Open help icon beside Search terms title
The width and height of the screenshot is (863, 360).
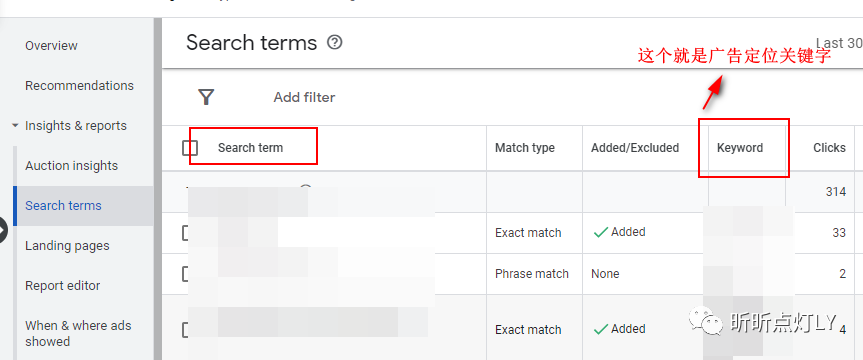(x=335, y=42)
